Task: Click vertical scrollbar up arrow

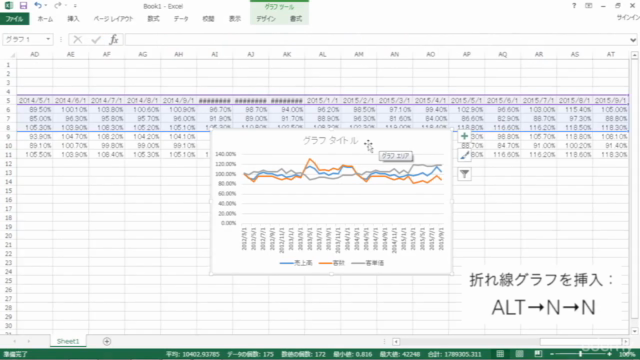Action: point(634,55)
